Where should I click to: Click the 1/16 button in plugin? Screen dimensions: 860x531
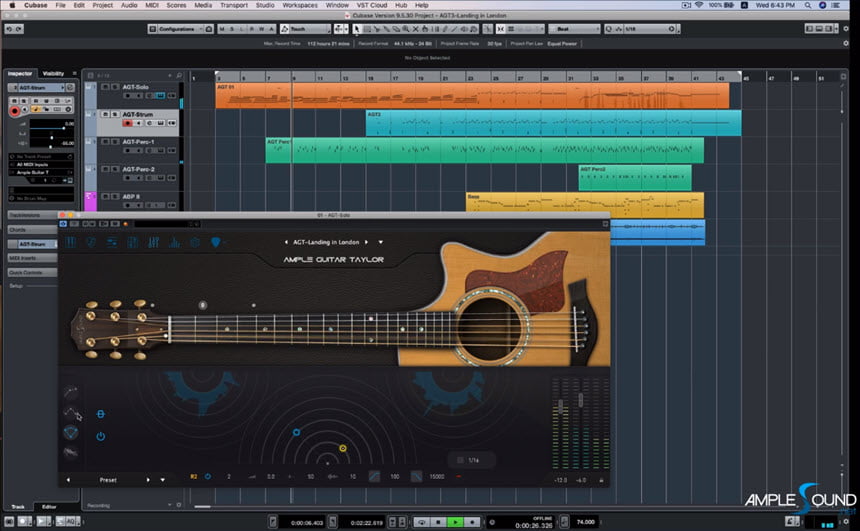(x=472, y=460)
